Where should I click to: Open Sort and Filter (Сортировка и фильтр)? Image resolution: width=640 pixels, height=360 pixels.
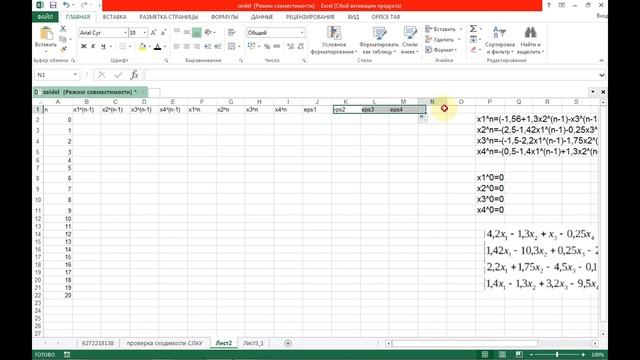[x=500, y=40]
